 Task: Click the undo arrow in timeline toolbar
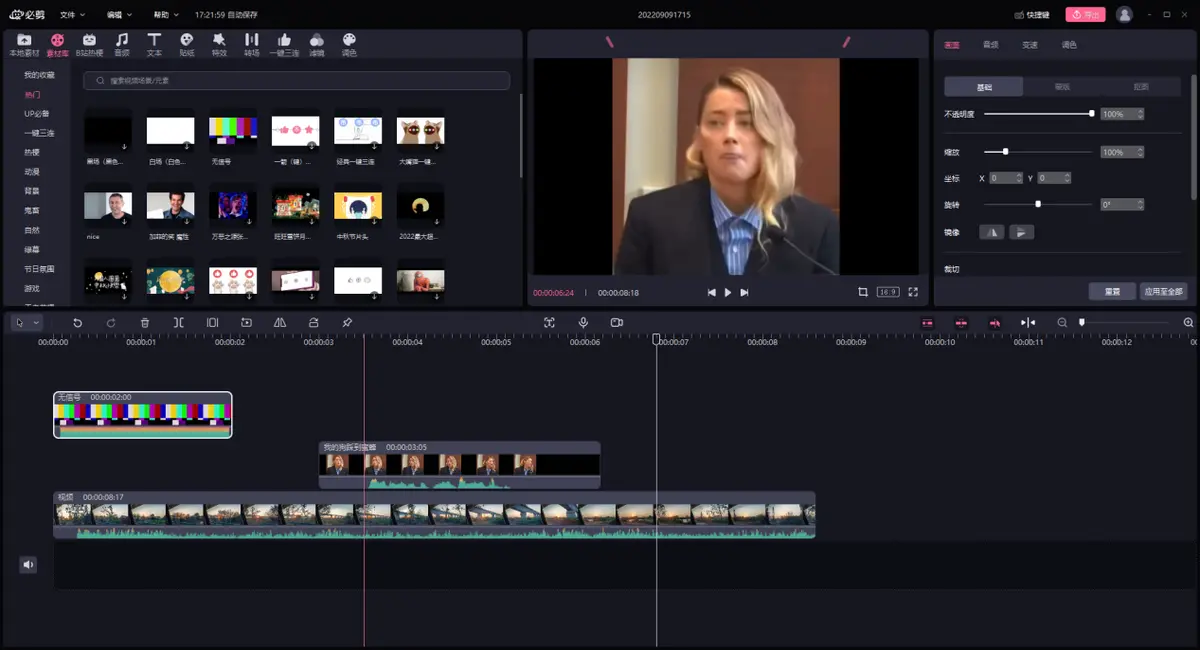pos(78,323)
